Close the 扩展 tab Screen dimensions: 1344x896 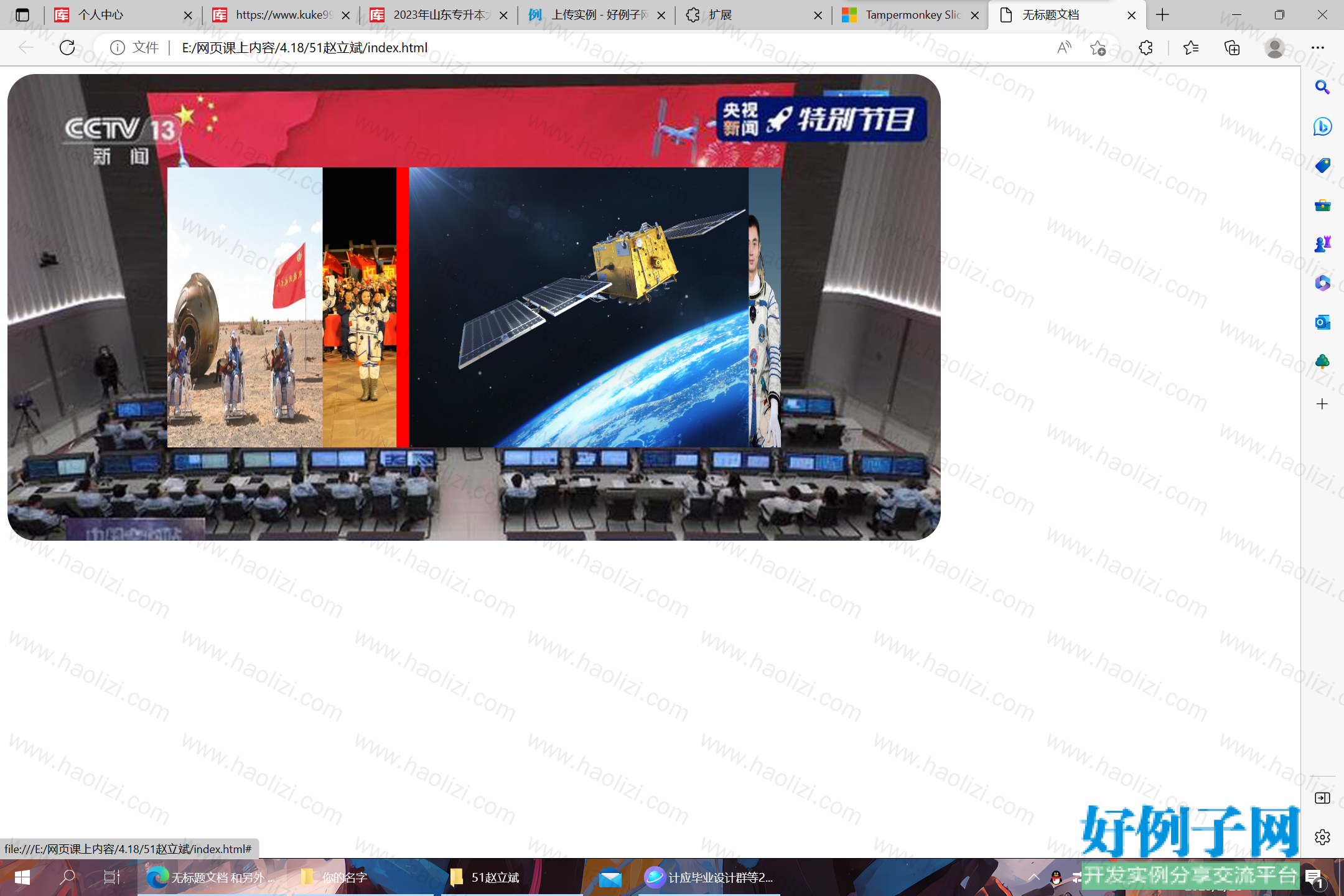pos(818,15)
